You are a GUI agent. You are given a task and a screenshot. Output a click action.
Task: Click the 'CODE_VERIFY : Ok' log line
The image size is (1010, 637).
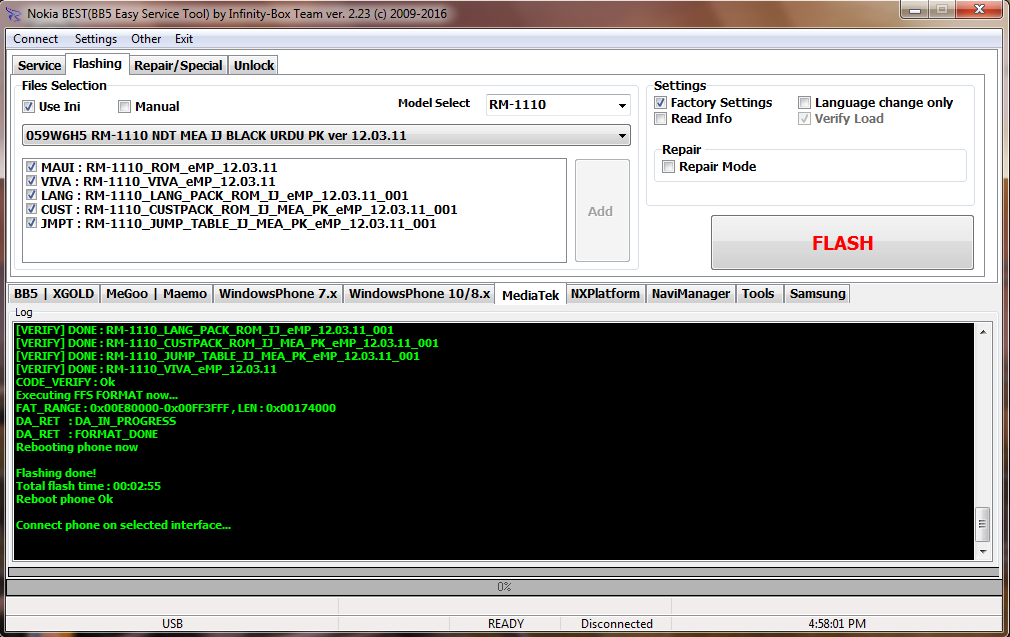66,382
